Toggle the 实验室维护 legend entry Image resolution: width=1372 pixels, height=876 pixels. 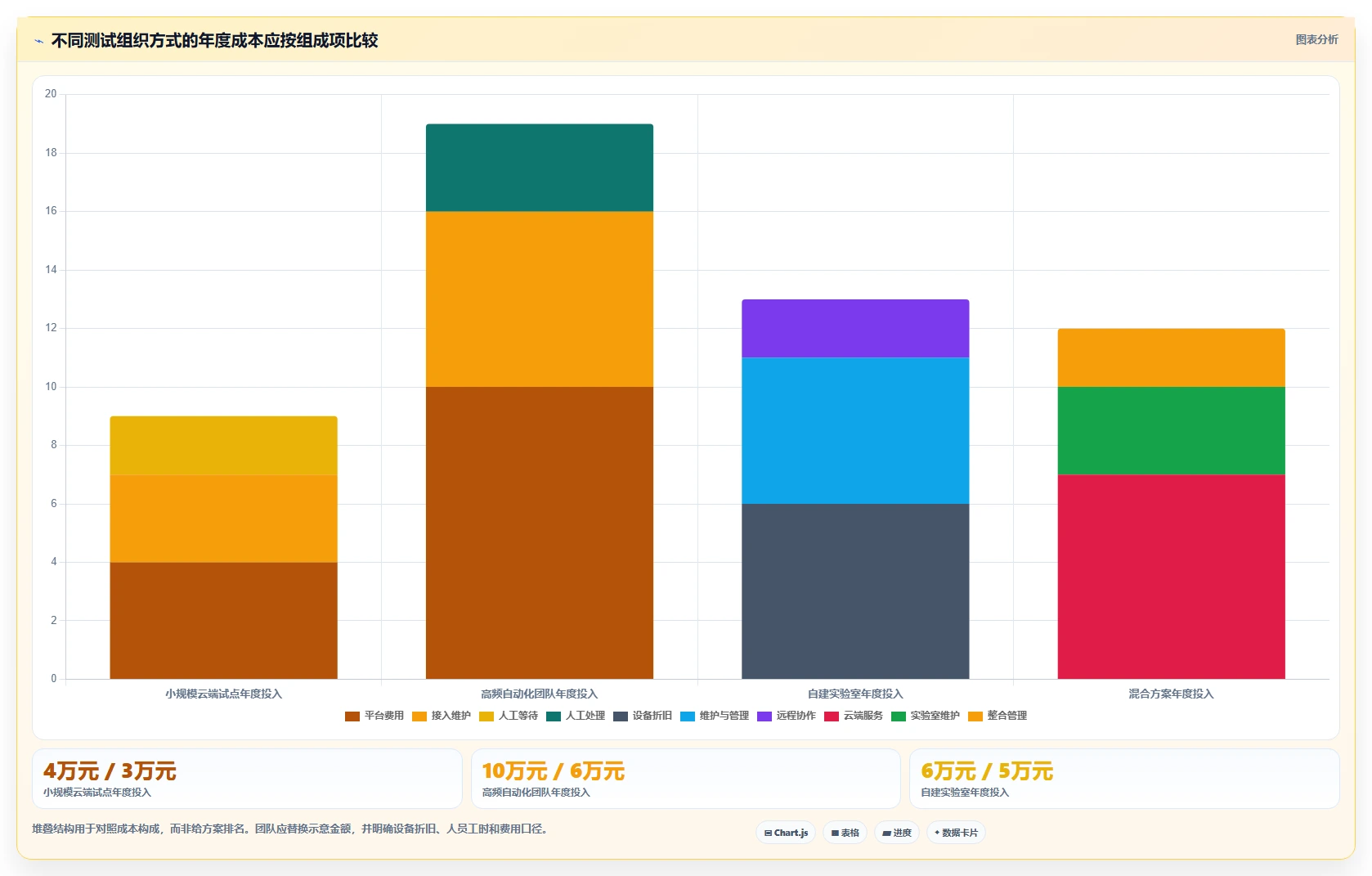point(925,717)
